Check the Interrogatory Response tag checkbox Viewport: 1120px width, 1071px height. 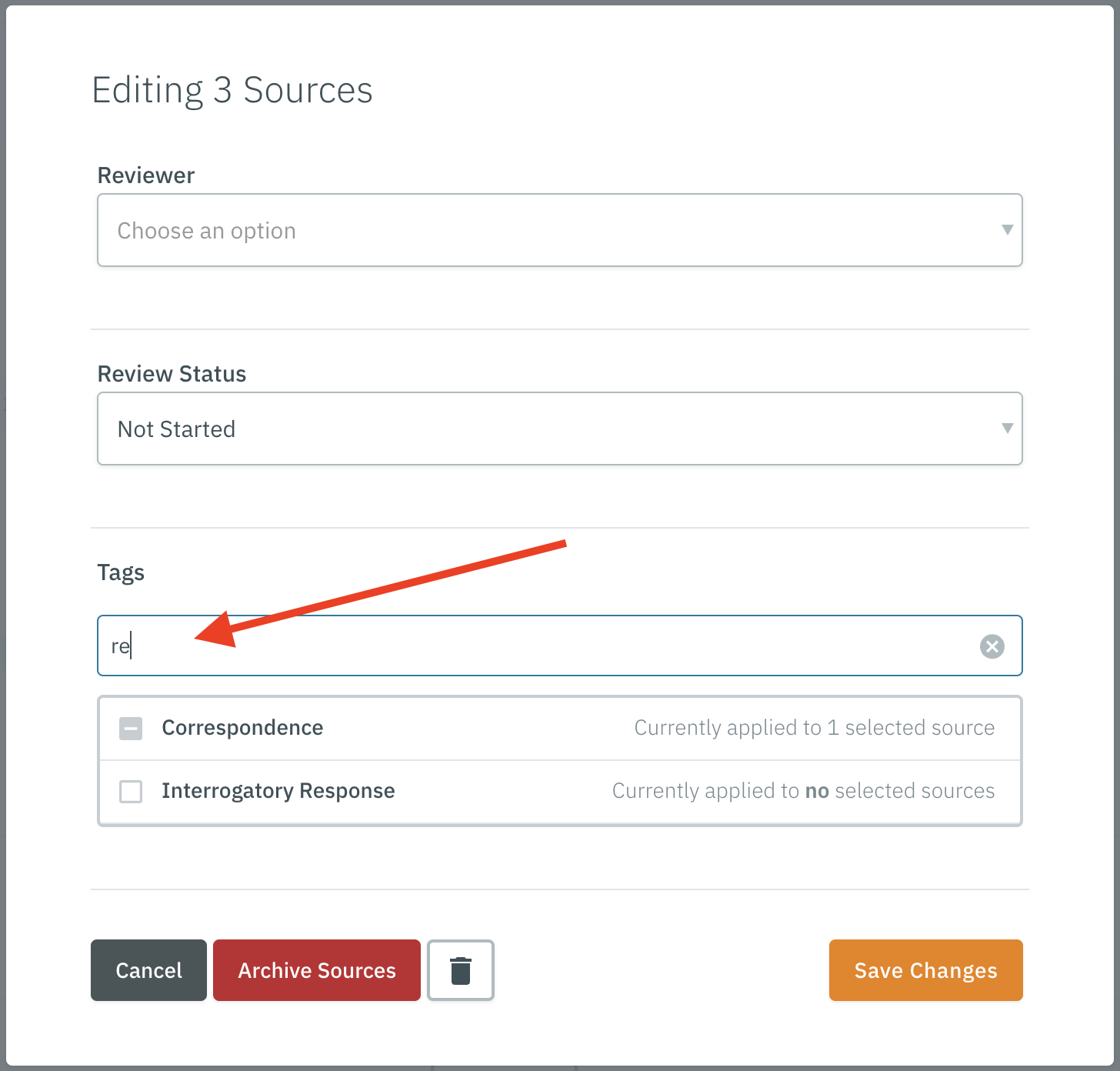pyautogui.click(x=131, y=791)
